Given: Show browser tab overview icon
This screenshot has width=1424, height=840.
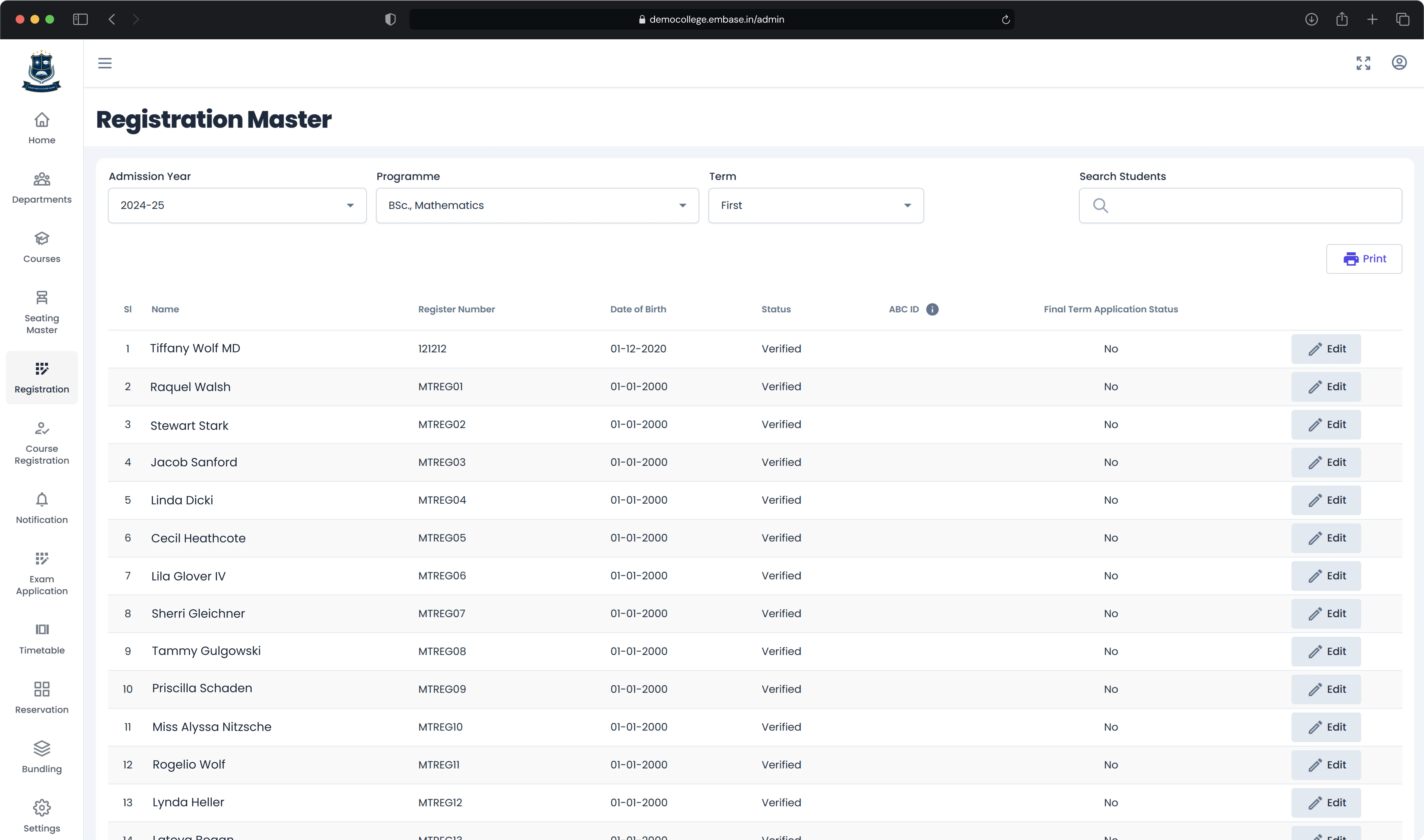Looking at the screenshot, I should [x=1402, y=19].
